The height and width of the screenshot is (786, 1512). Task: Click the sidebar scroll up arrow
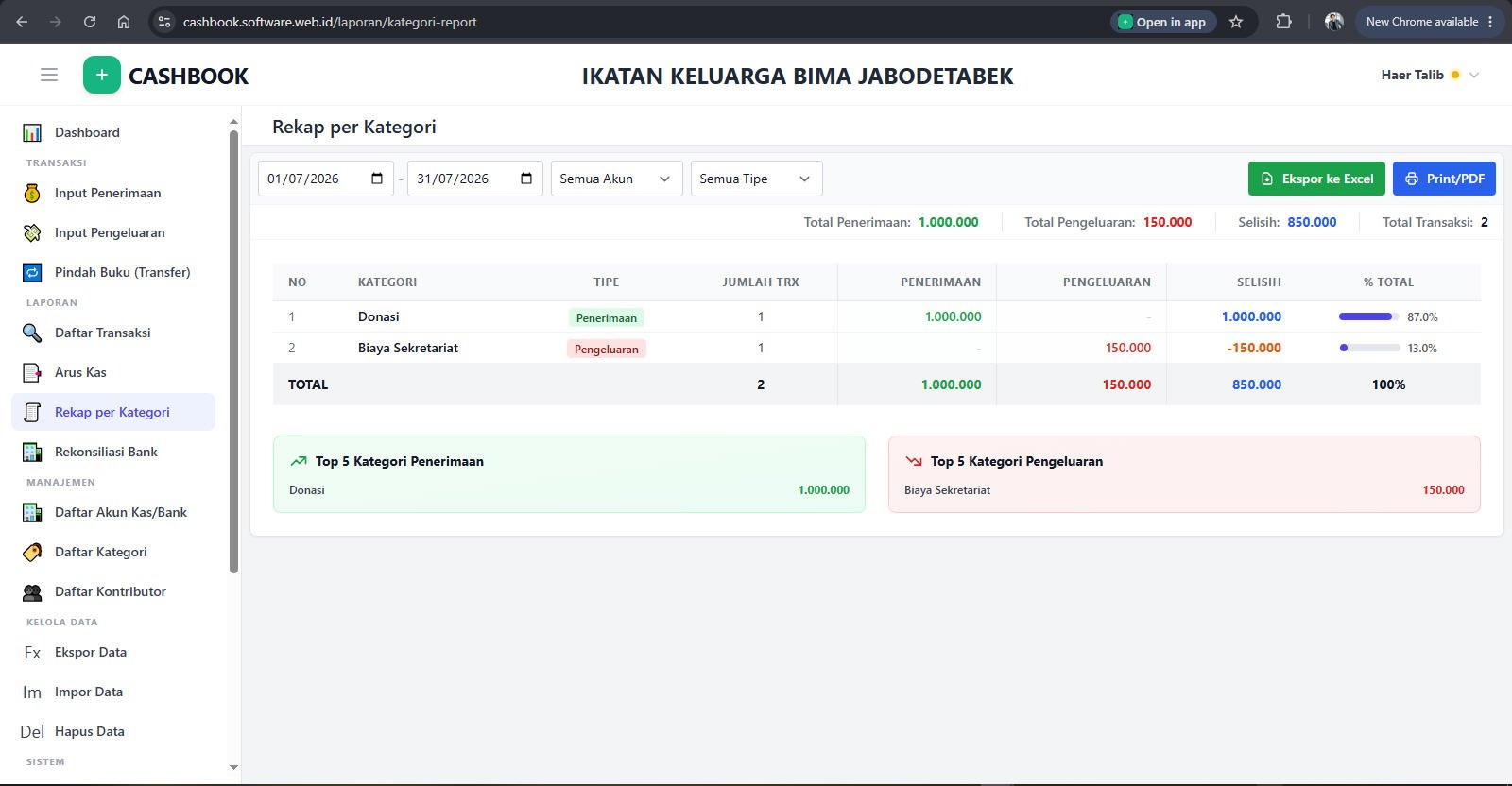tap(233, 122)
